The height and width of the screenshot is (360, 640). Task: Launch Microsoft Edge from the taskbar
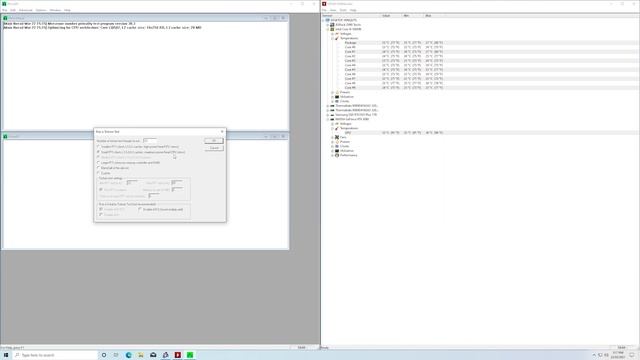click(129, 355)
